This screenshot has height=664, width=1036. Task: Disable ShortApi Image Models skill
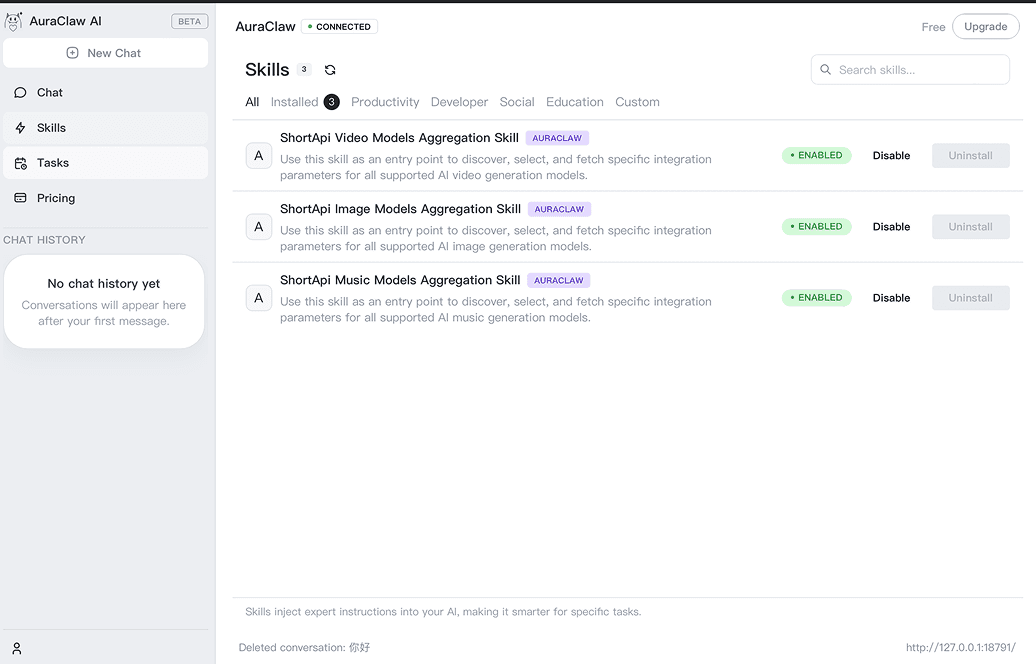[x=891, y=227]
